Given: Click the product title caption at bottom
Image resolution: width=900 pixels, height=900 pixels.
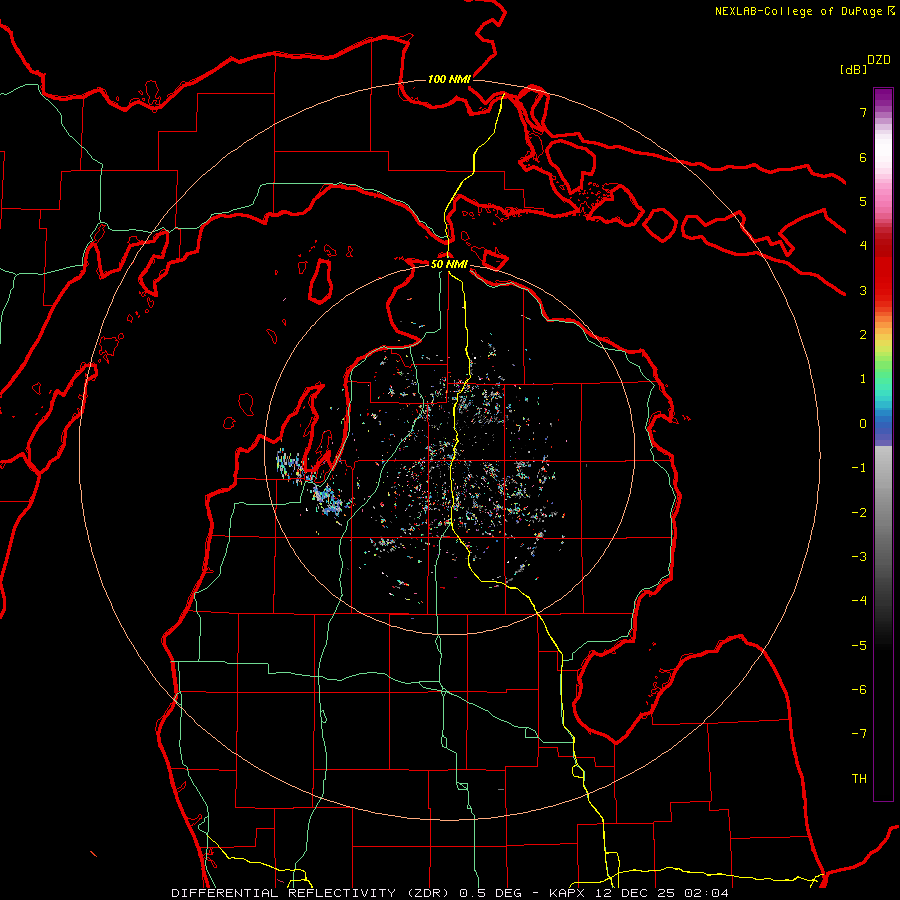Looking at the screenshot, I should 450,893.
